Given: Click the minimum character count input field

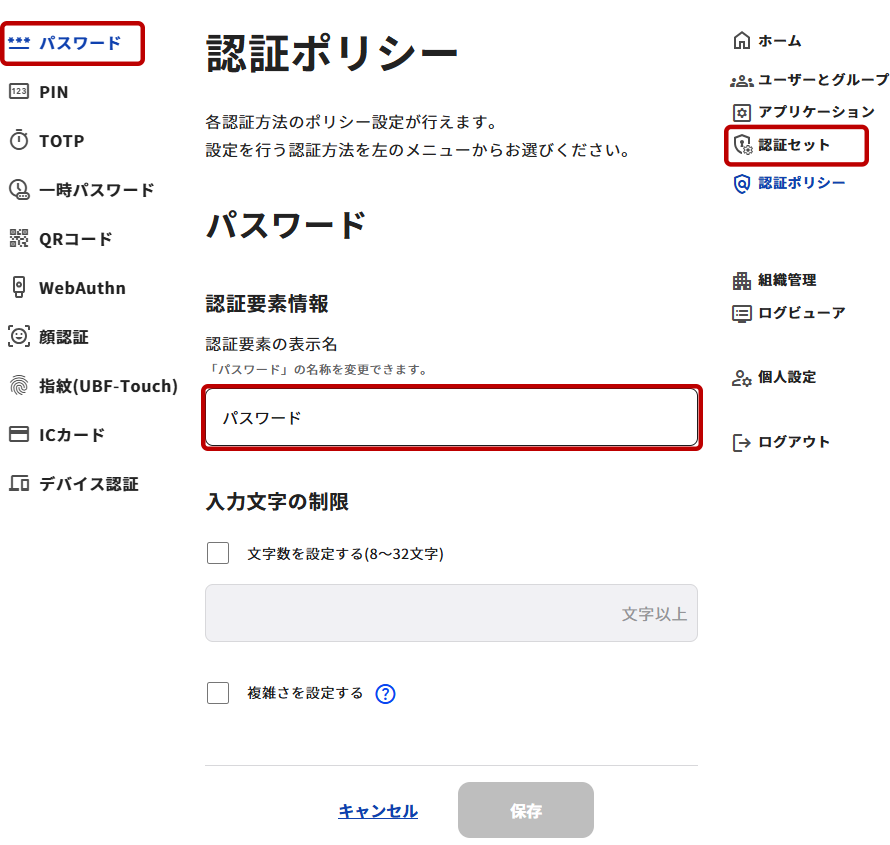Looking at the screenshot, I should pyautogui.click(x=451, y=613).
